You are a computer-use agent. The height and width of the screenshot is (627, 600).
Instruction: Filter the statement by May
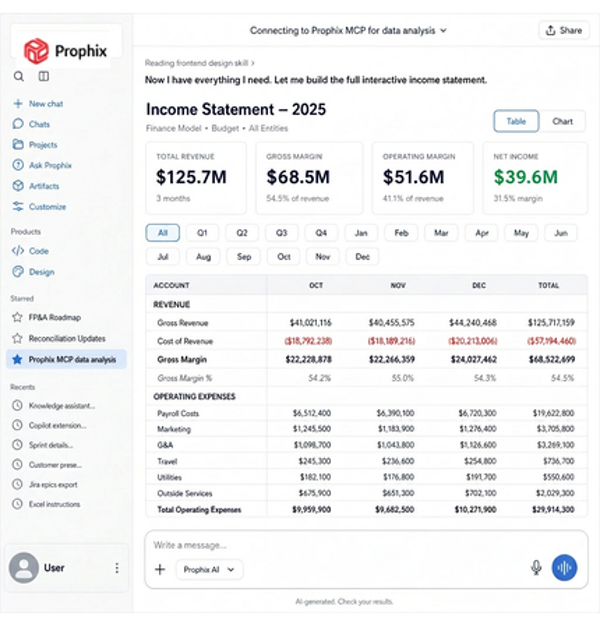(521, 233)
